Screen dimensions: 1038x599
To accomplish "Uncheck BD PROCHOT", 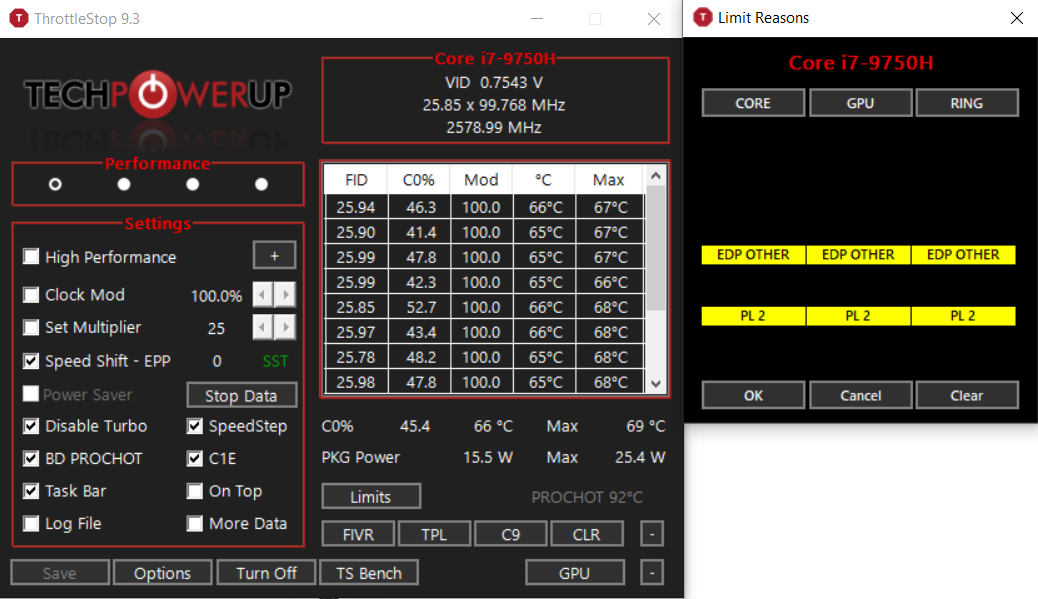I will point(31,458).
